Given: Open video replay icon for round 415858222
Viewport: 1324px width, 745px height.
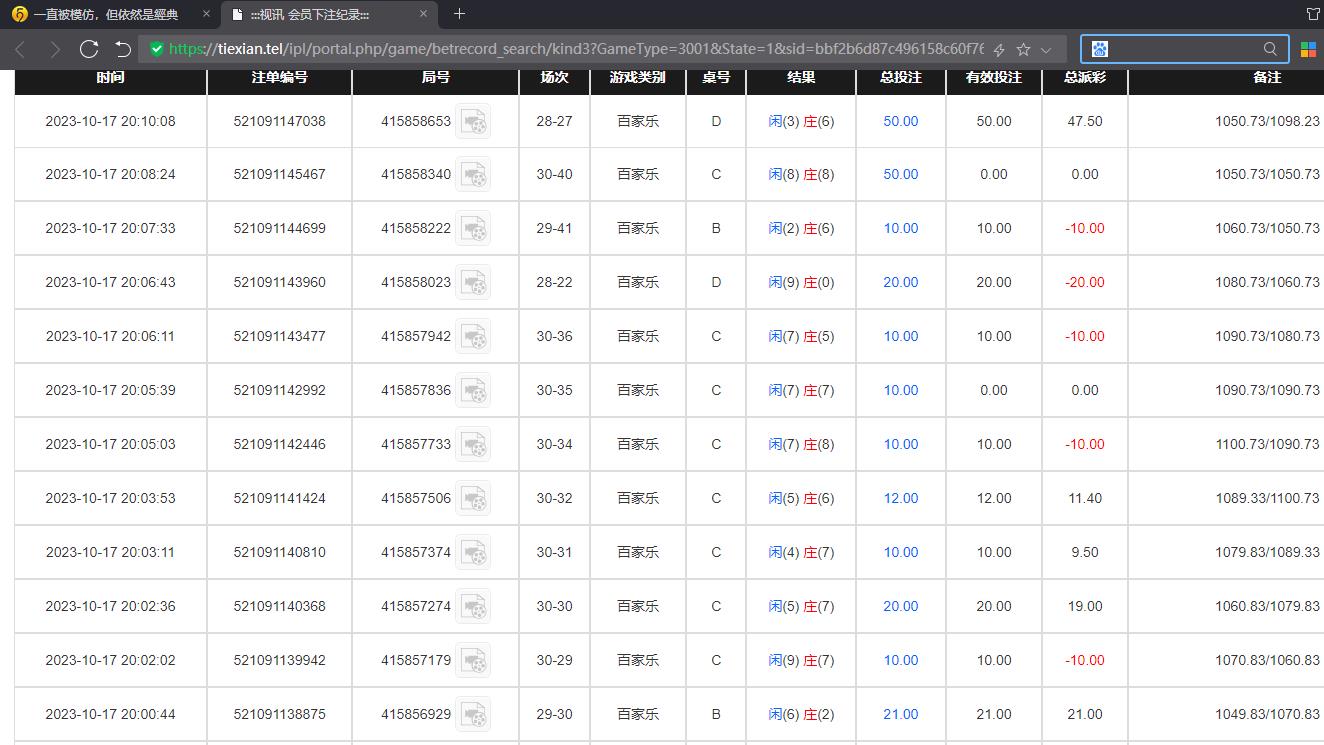Looking at the screenshot, I should (473, 229).
